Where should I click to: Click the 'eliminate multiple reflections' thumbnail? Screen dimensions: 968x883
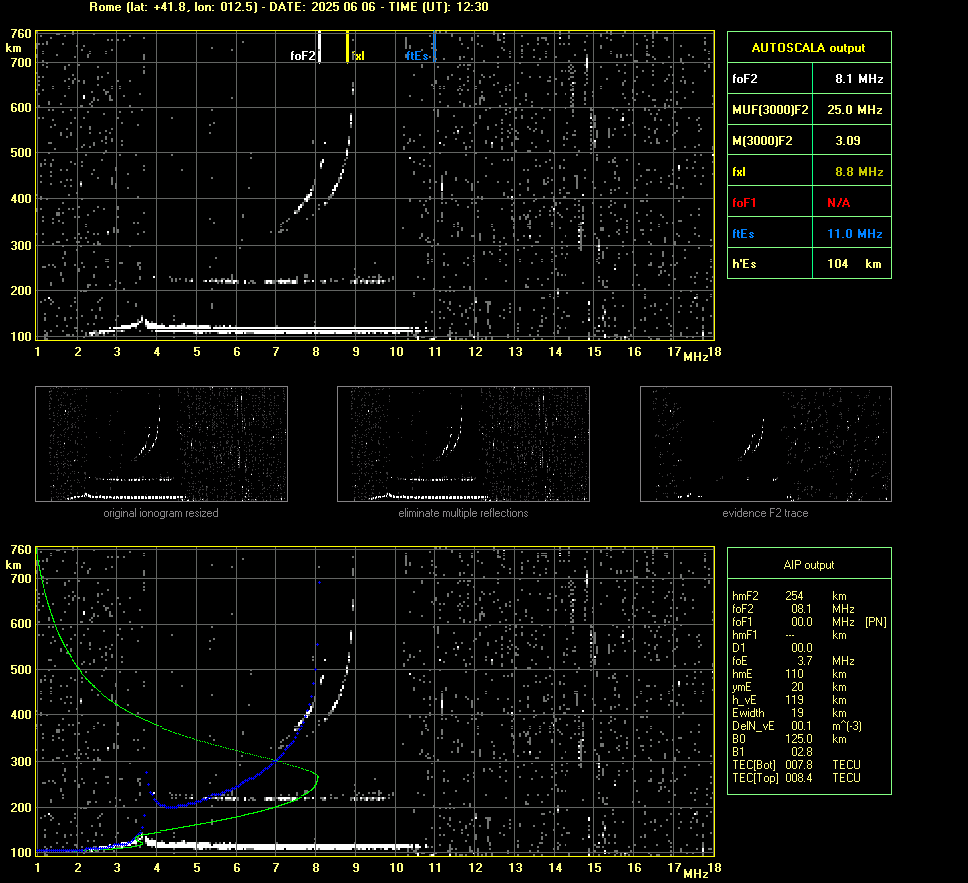463,444
